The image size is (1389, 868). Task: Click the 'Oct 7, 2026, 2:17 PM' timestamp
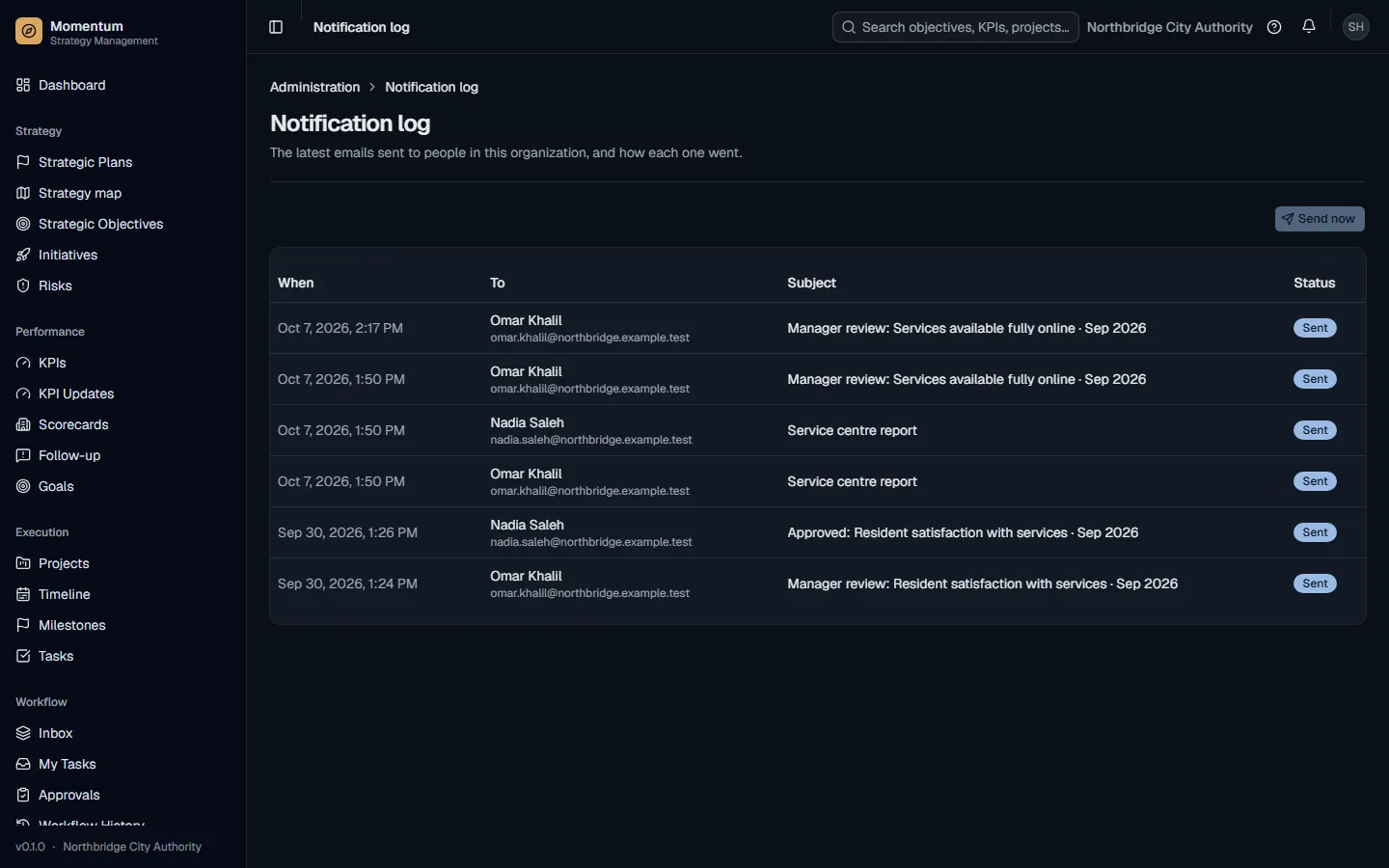[340, 328]
